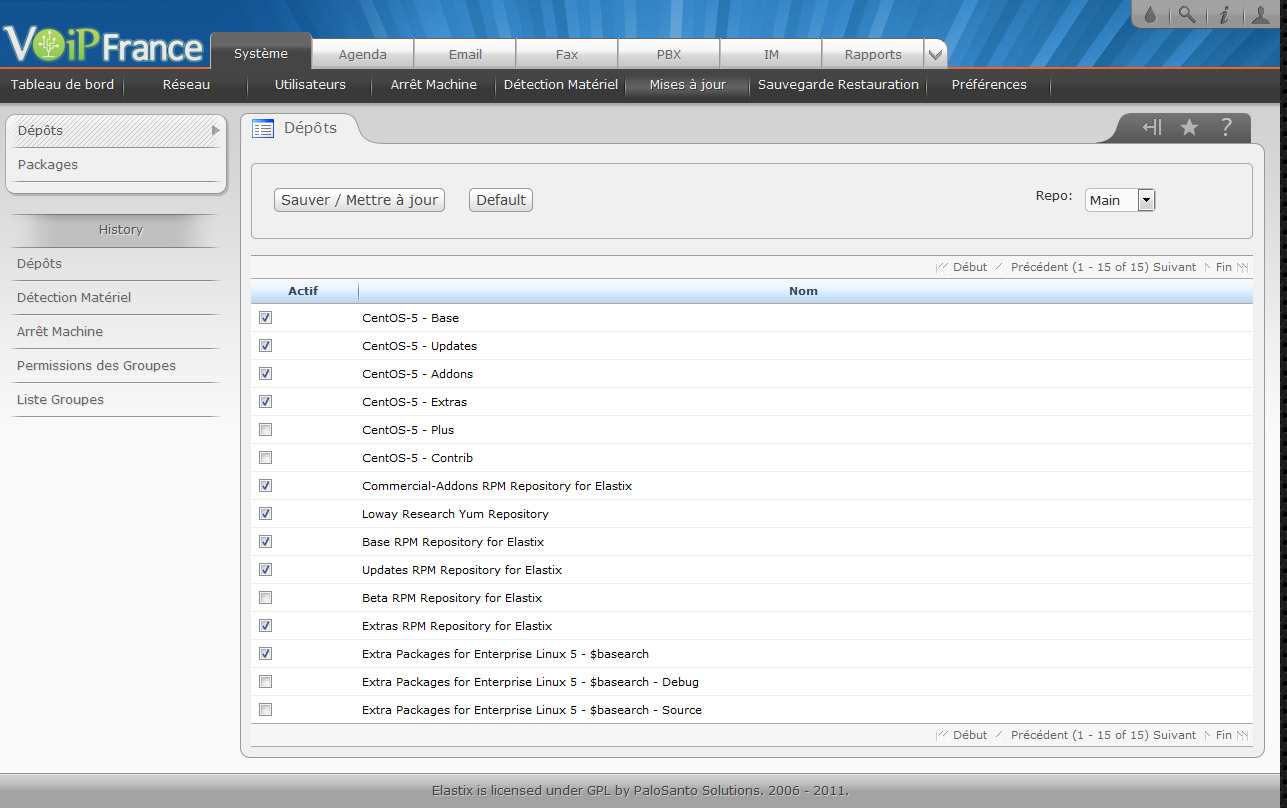Click the Default button
The height and width of the screenshot is (808, 1287).
pyautogui.click(x=501, y=200)
